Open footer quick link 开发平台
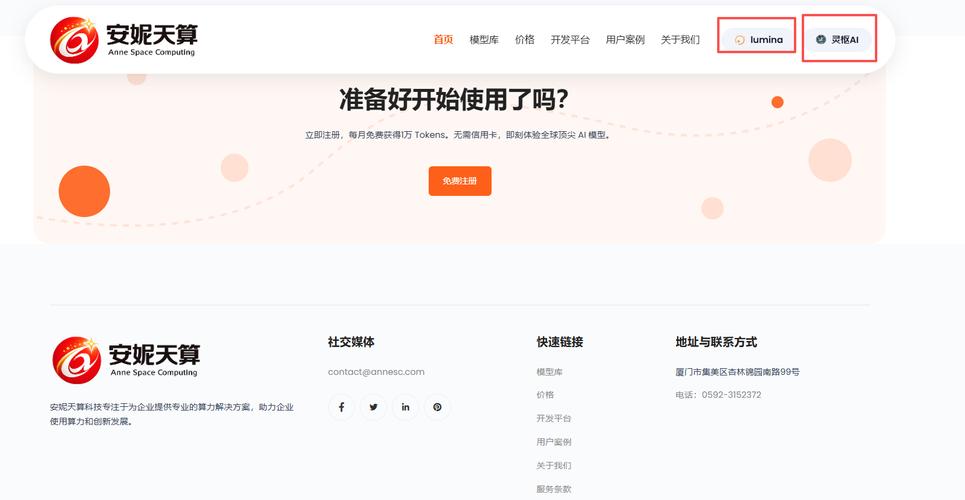The width and height of the screenshot is (965, 500). click(554, 418)
